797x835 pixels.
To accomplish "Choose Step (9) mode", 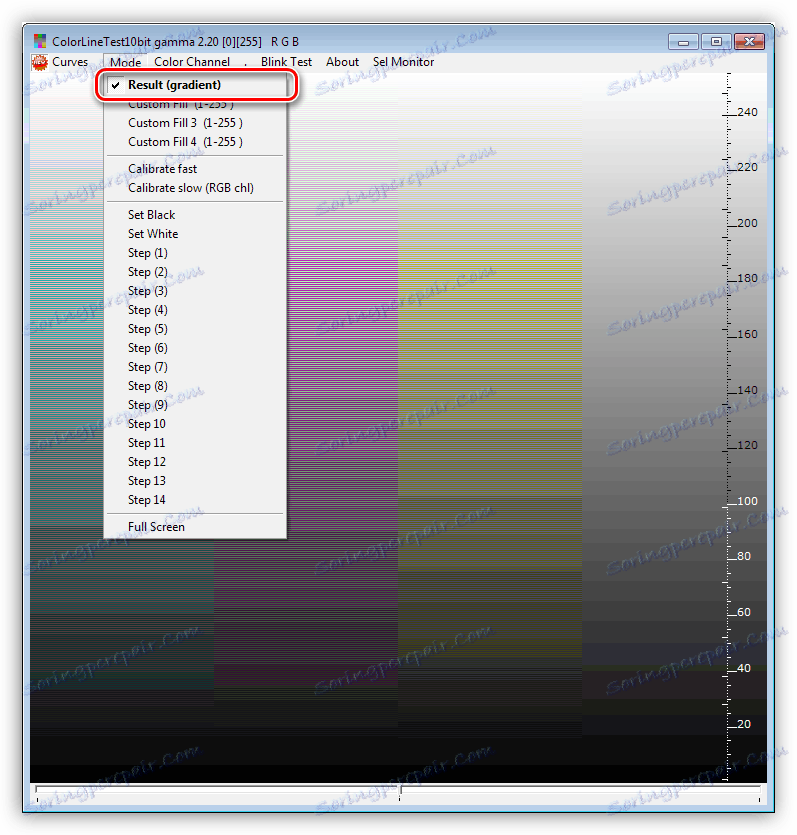I will pyautogui.click(x=196, y=405).
